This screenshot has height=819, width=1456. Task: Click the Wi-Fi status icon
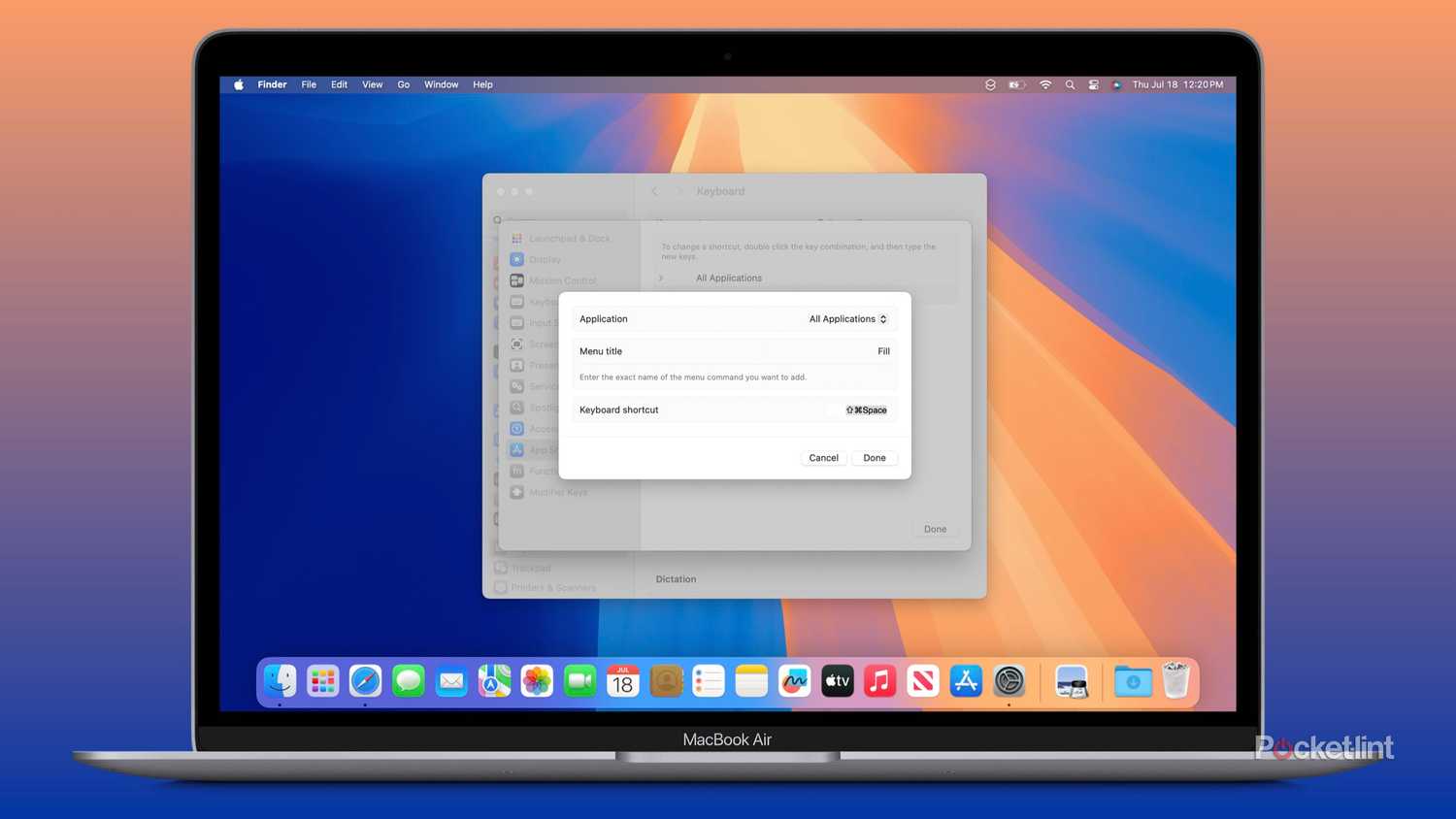[1045, 84]
